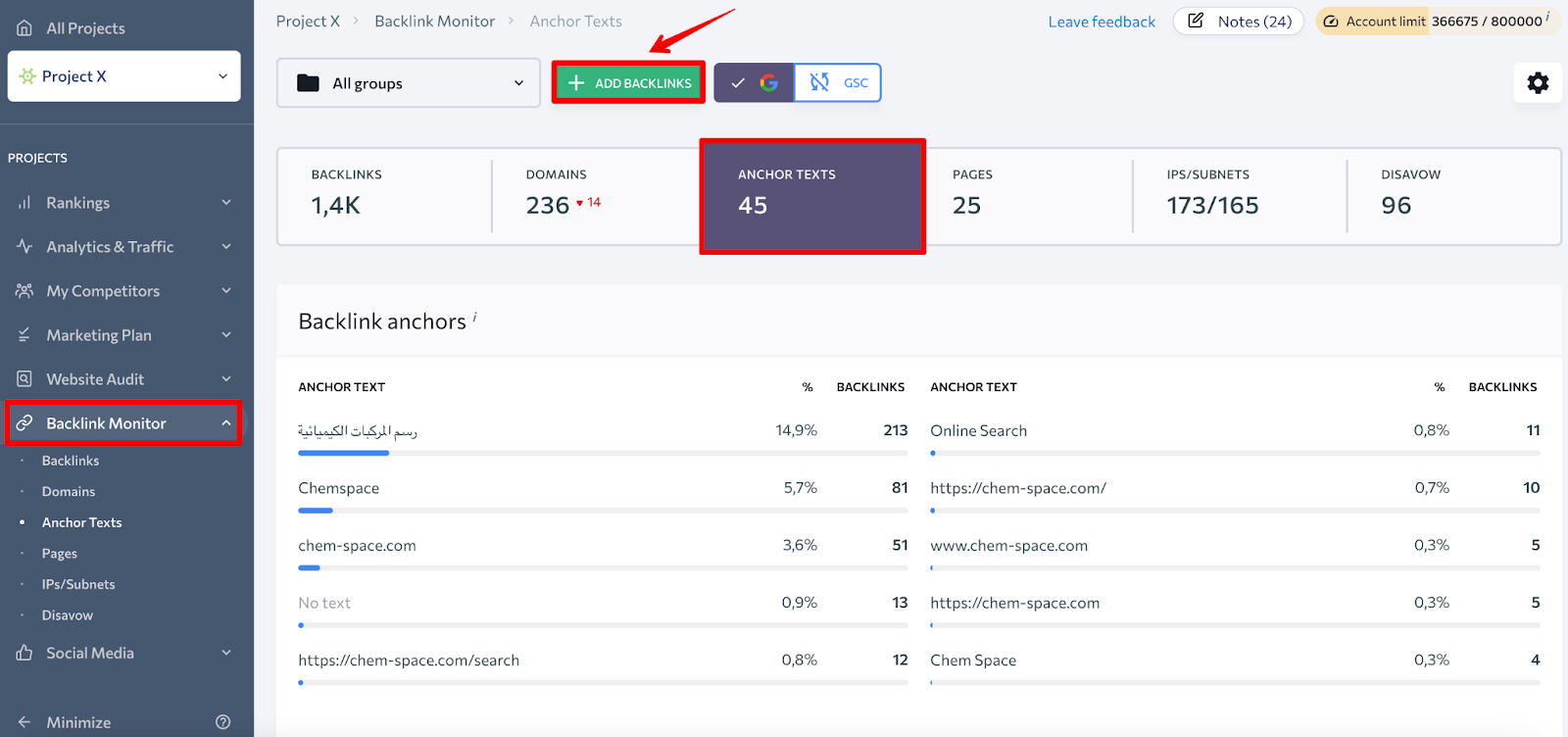
Task: Click the Minimize left arrow icon
Action: [x=24, y=722]
